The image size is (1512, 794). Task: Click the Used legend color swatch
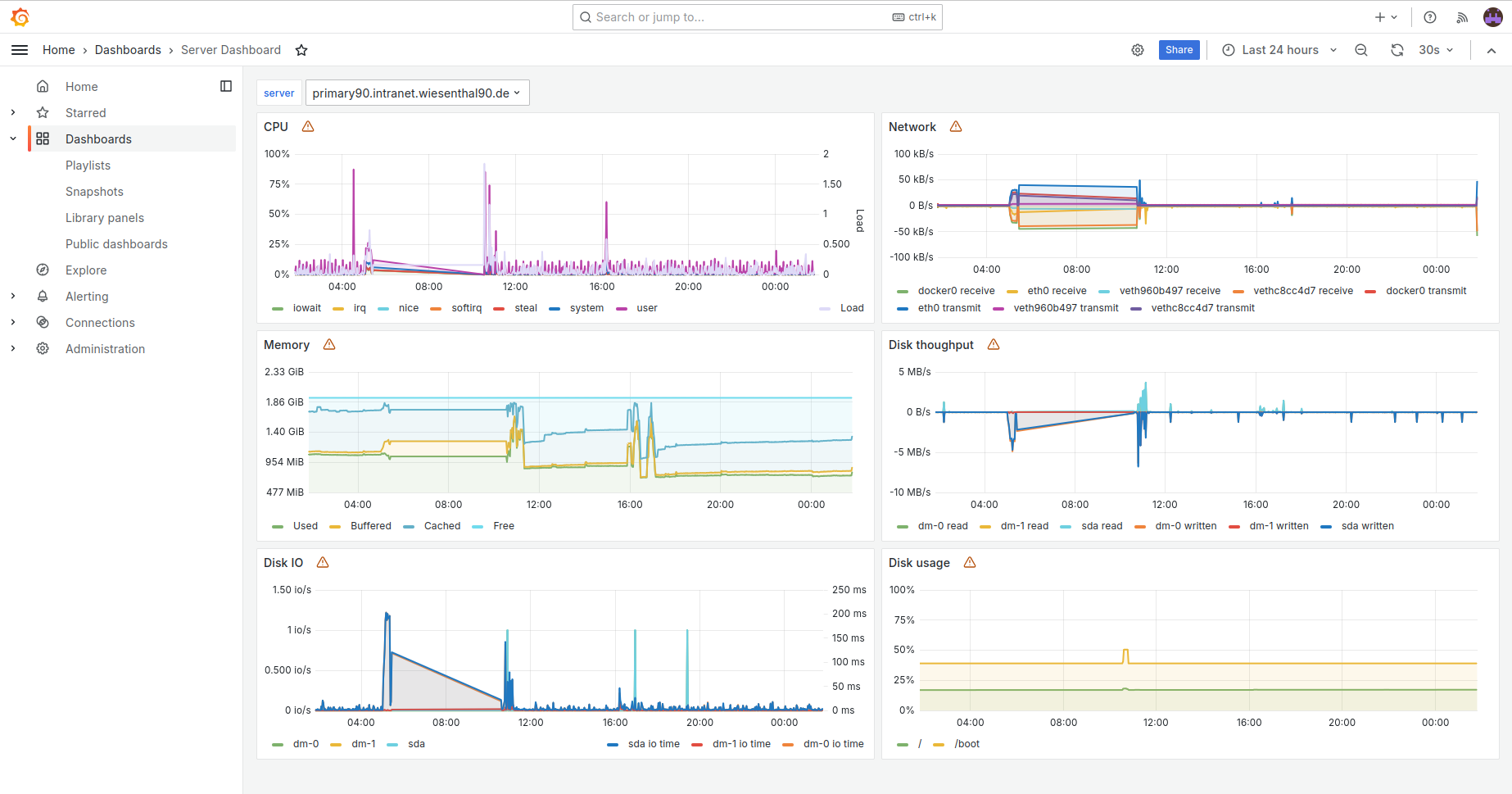(278, 527)
